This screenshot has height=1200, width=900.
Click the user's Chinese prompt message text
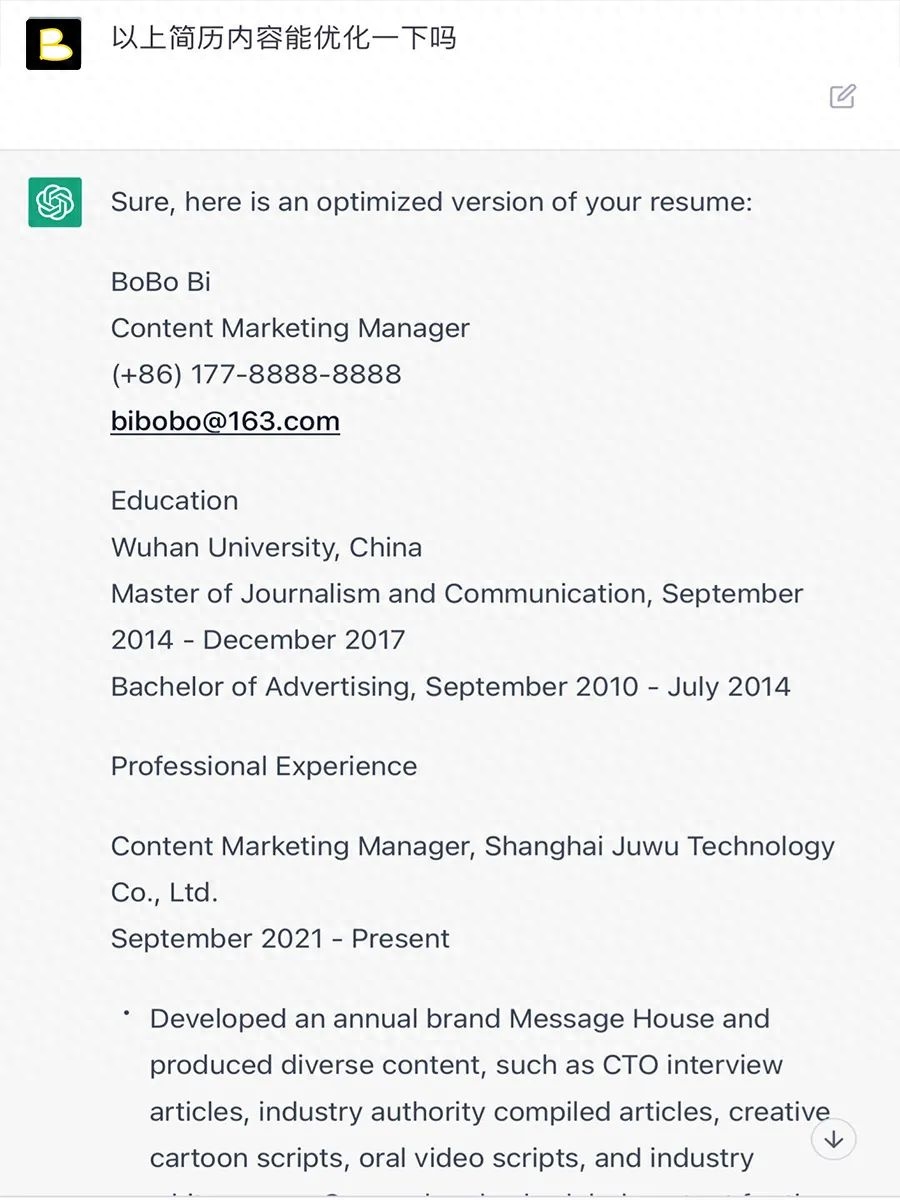click(x=283, y=39)
